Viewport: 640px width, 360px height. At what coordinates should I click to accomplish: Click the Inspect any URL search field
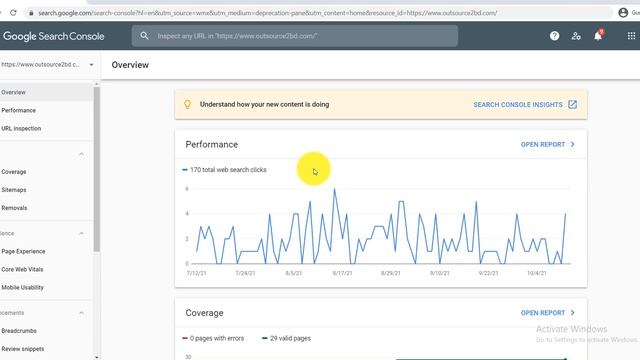tap(295, 36)
